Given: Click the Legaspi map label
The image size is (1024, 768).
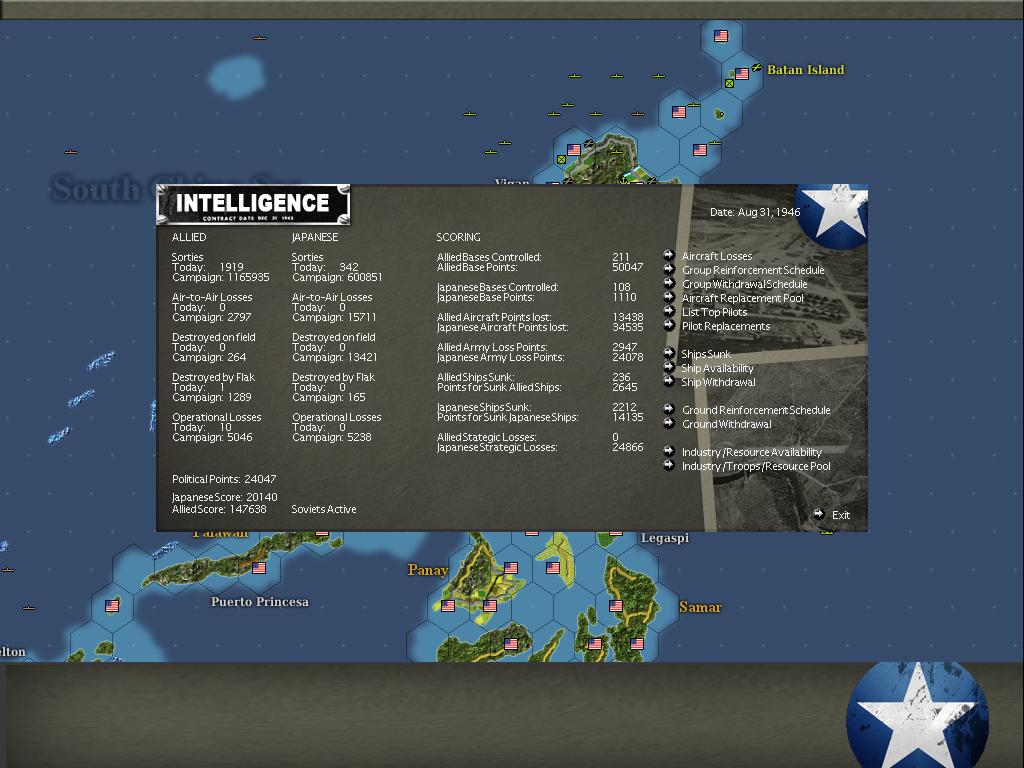Looking at the screenshot, I should pos(665,538).
